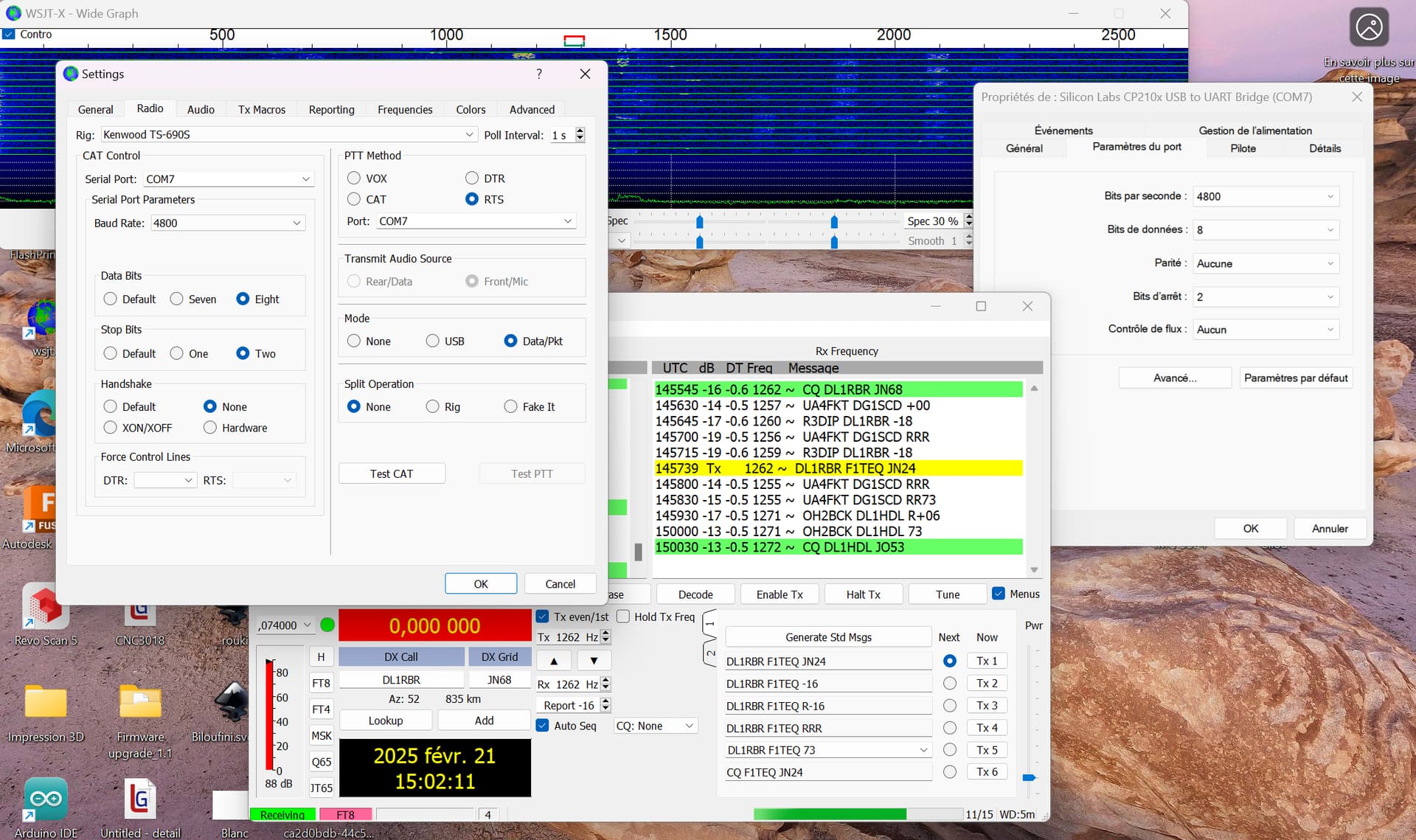1416x840 pixels.
Task: Toggle Auto Seq checkbox
Action: pyautogui.click(x=543, y=726)
